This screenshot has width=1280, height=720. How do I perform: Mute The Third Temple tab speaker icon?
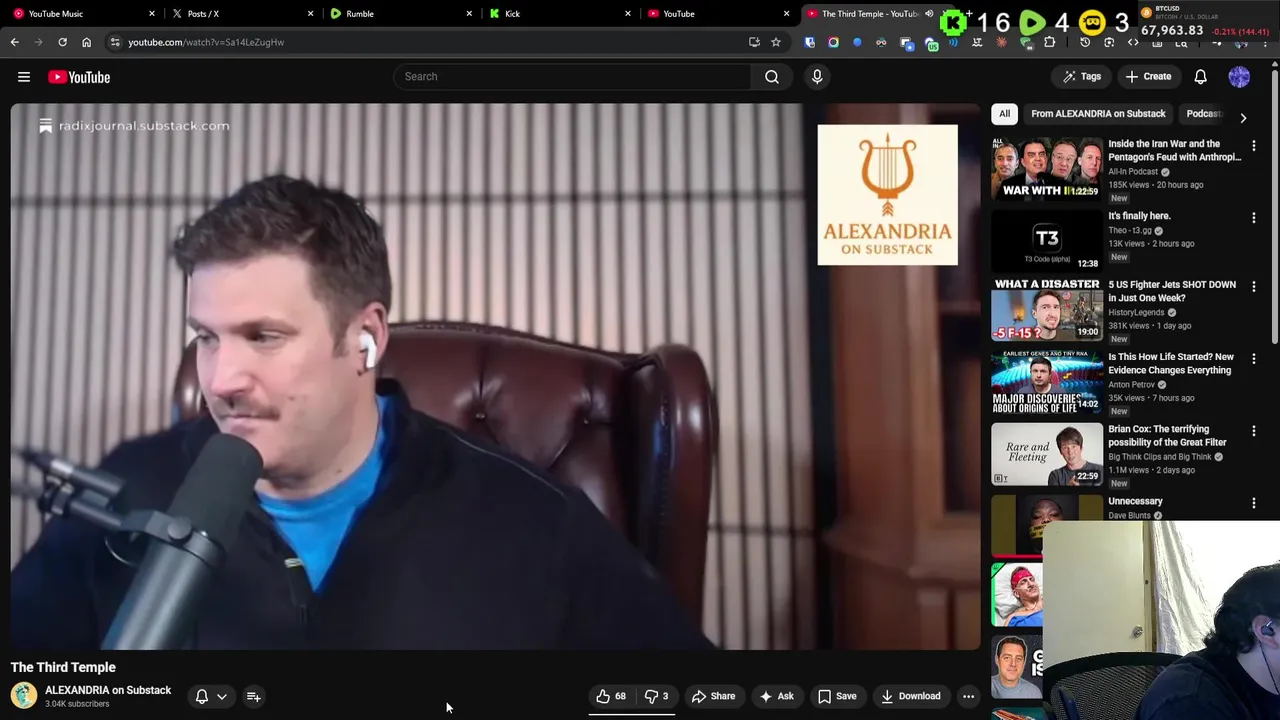[x=929, y=13]
